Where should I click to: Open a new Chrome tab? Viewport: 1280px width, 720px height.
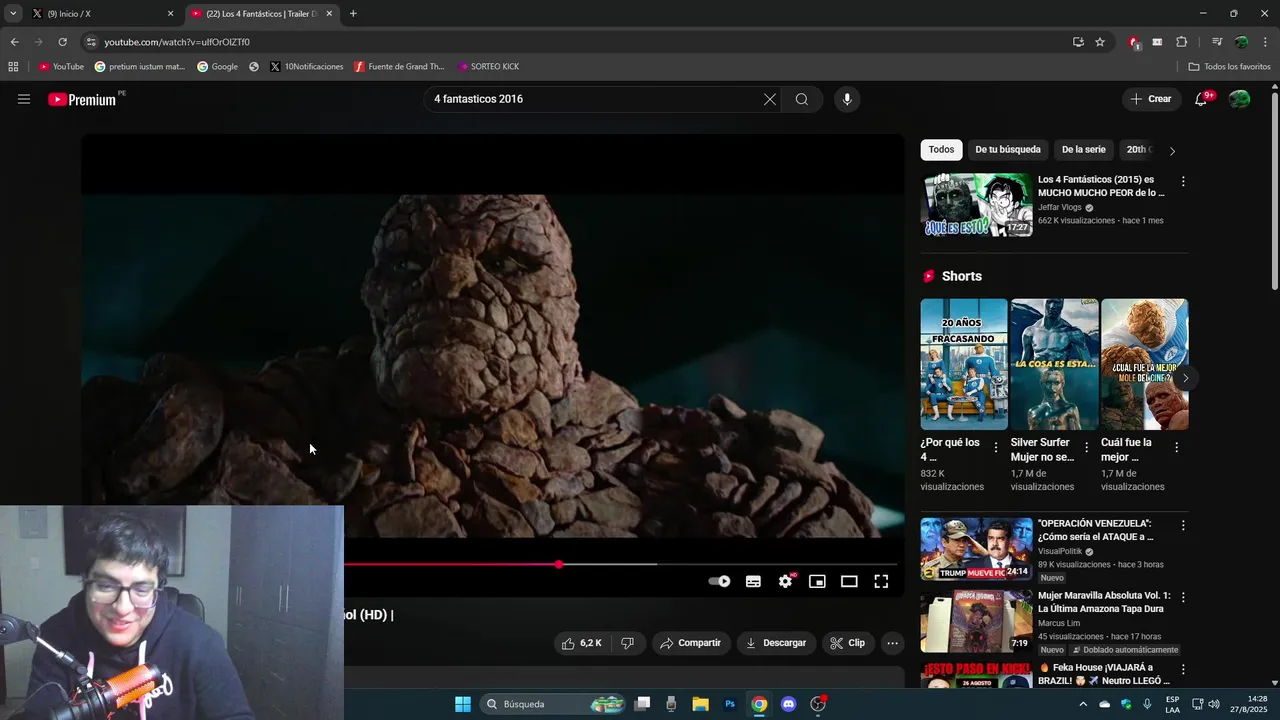[353, 14]
